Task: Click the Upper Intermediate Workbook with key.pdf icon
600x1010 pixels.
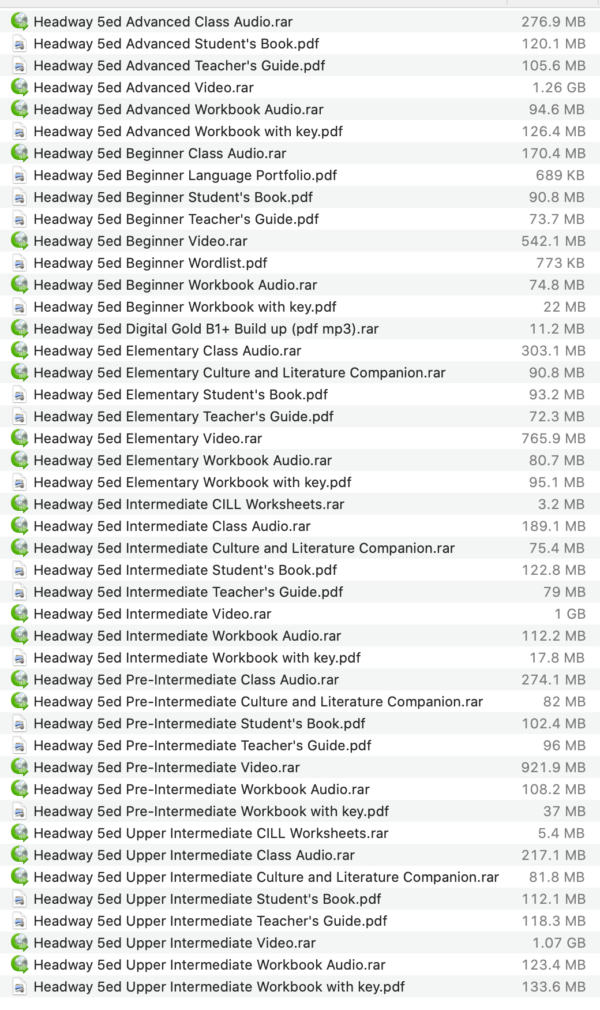Action: (x=19, y=987)
